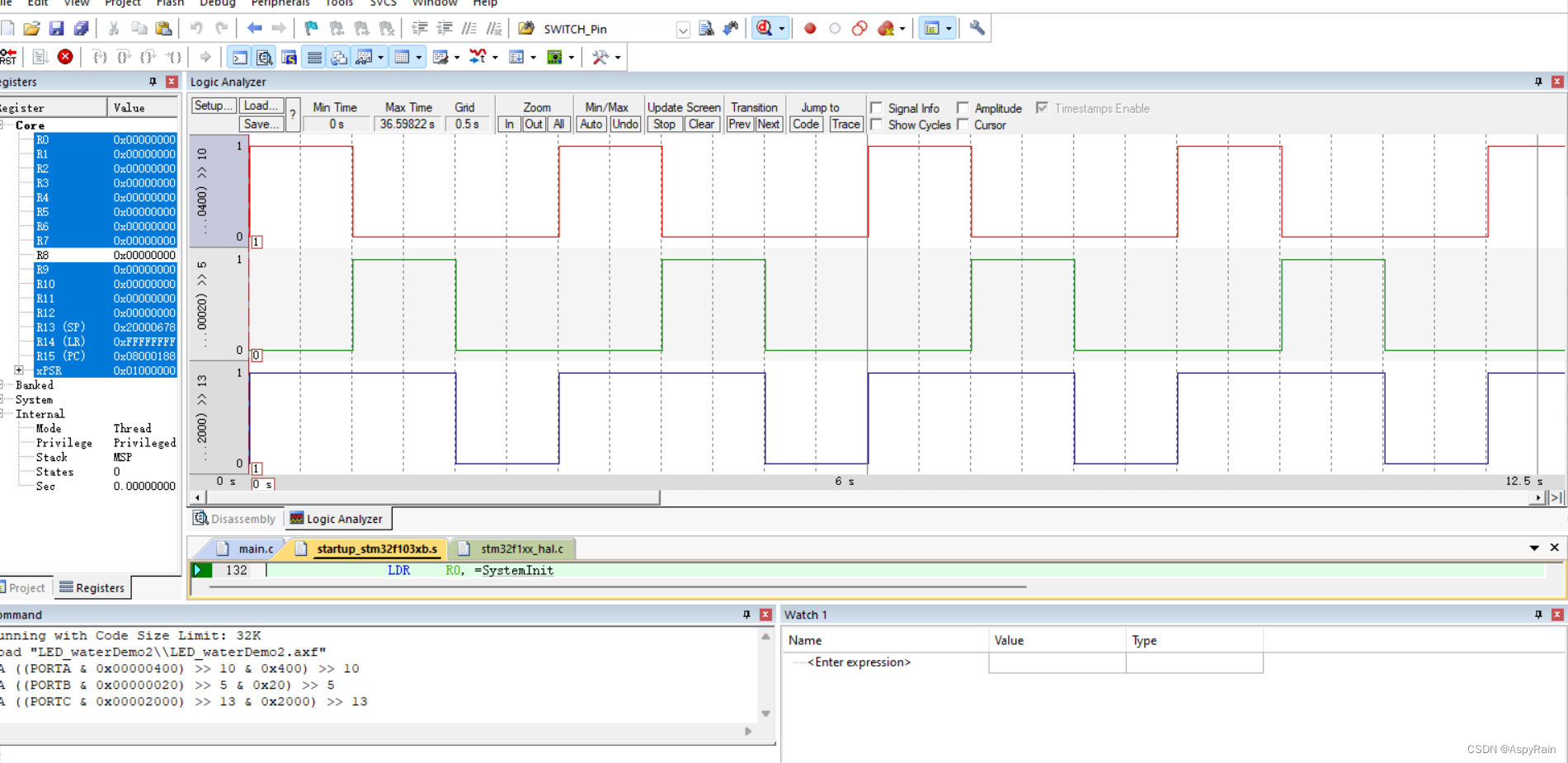Open the Kill All Breakpoints dropdown arrow

coord(902,29)
